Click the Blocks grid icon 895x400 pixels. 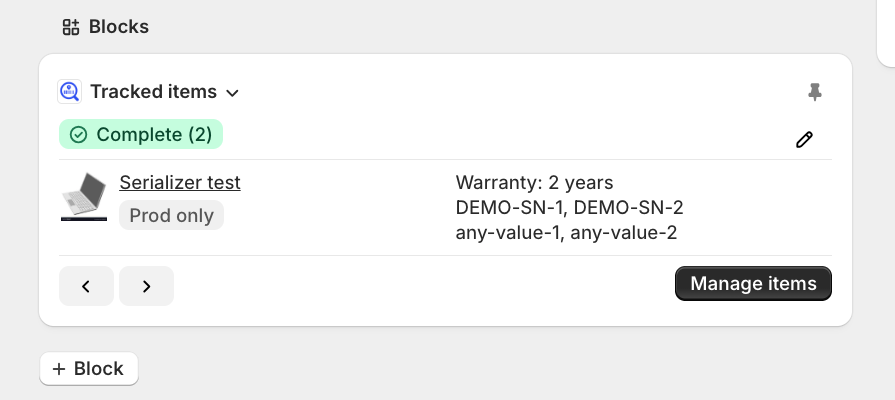tap(70, 27)
